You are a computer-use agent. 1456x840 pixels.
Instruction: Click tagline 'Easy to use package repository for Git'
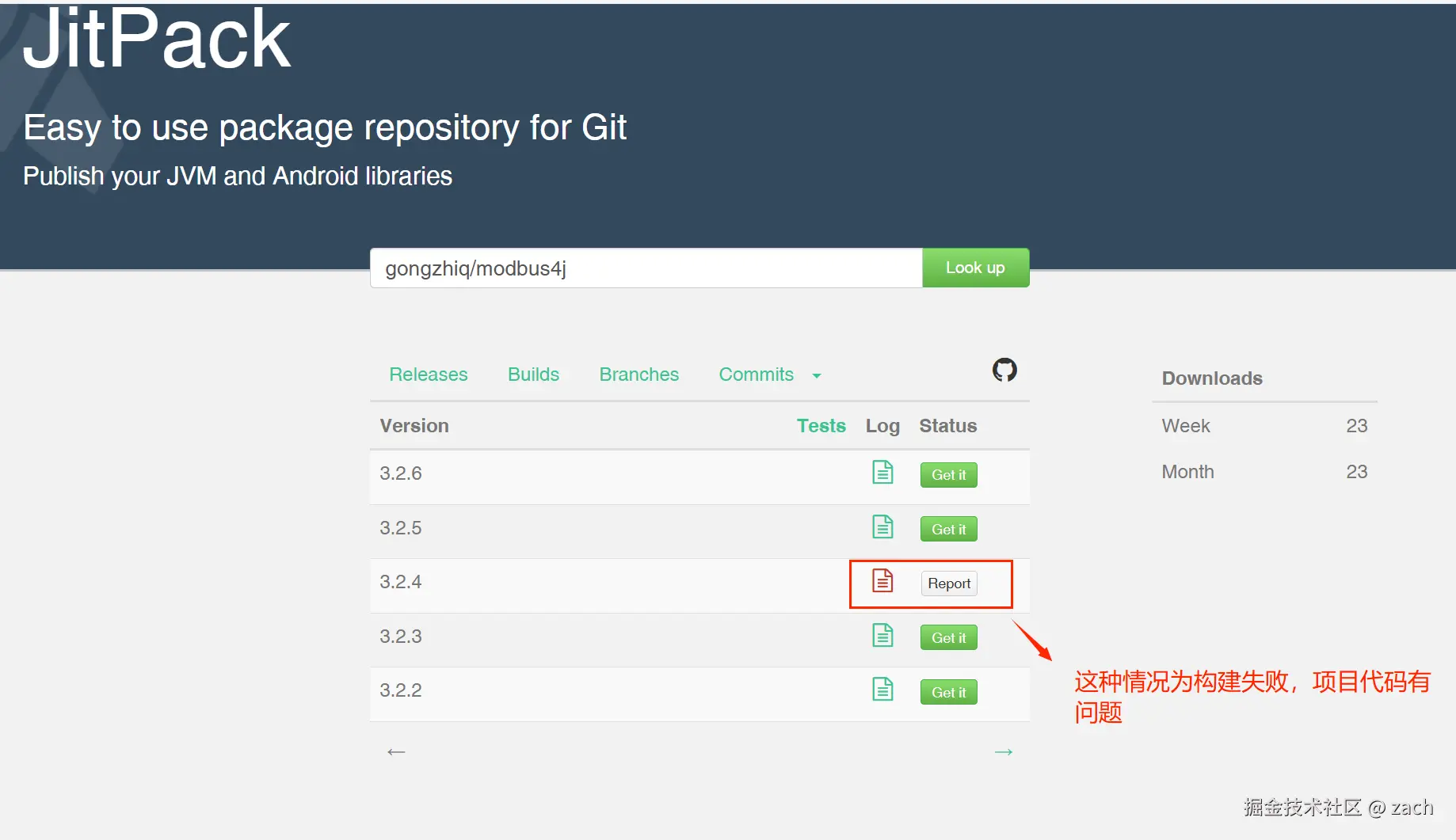[x=325, y=127]
